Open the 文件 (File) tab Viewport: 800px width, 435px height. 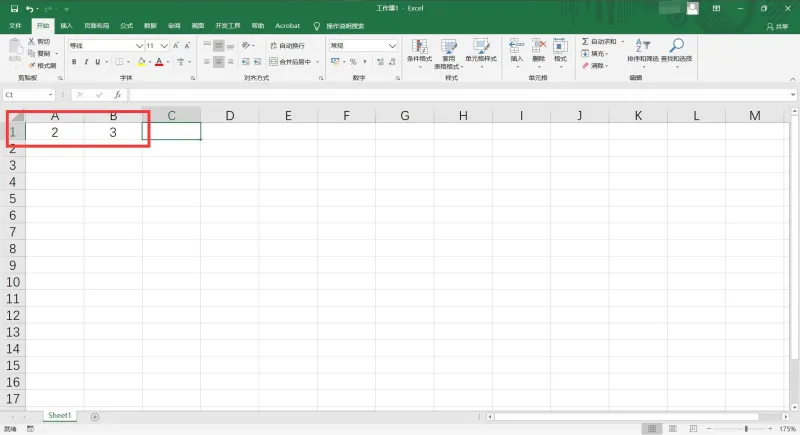tap(15, 25)
